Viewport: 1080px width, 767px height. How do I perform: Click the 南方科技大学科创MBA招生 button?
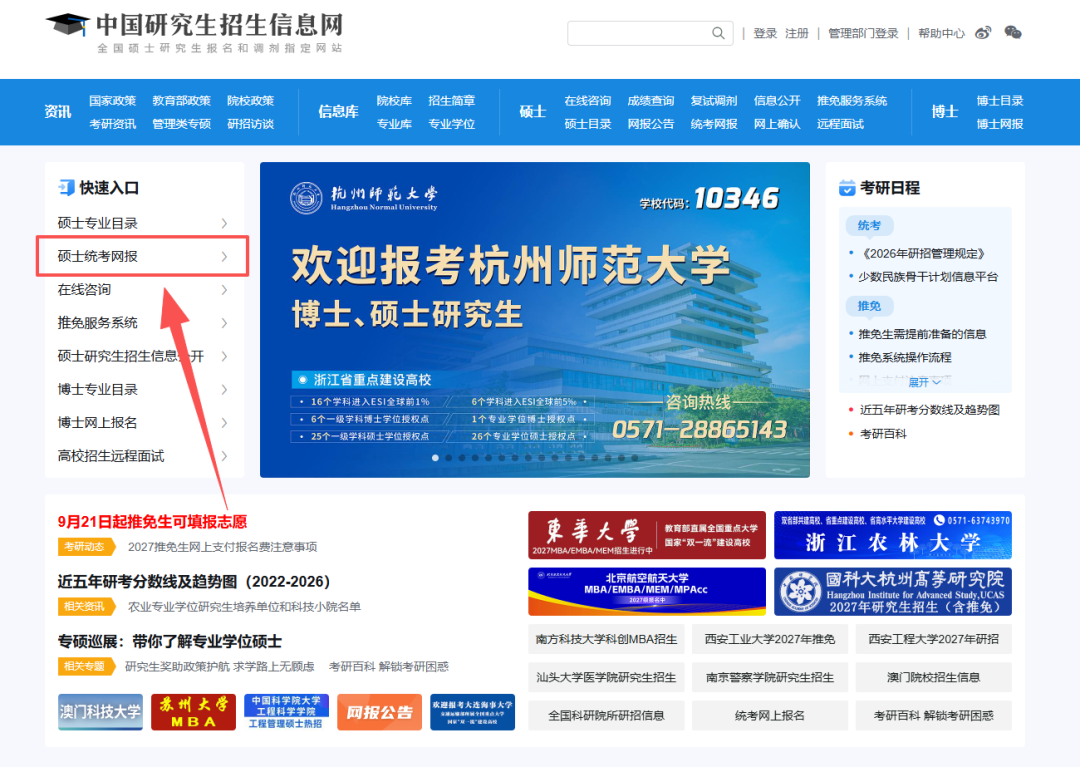click(x=606, y=639)
